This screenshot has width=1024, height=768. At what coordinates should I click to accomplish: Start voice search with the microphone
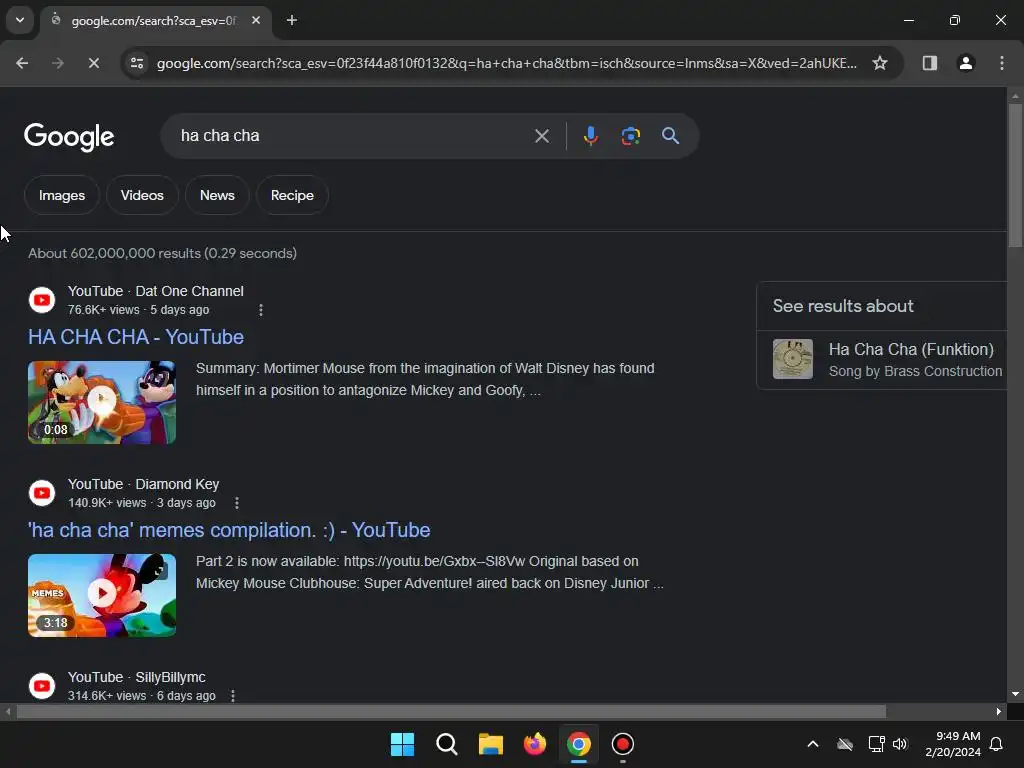click(x=590, y=136)
